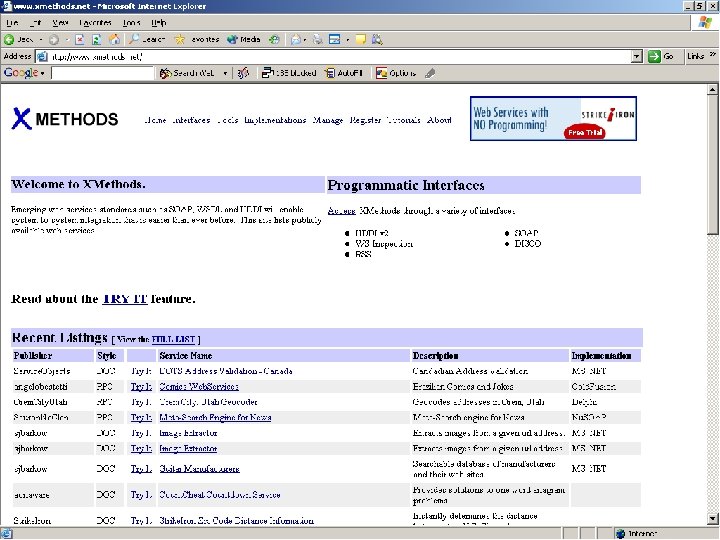Print the page with the printer icon
This screenshot has height=540, width=720.
317,39
